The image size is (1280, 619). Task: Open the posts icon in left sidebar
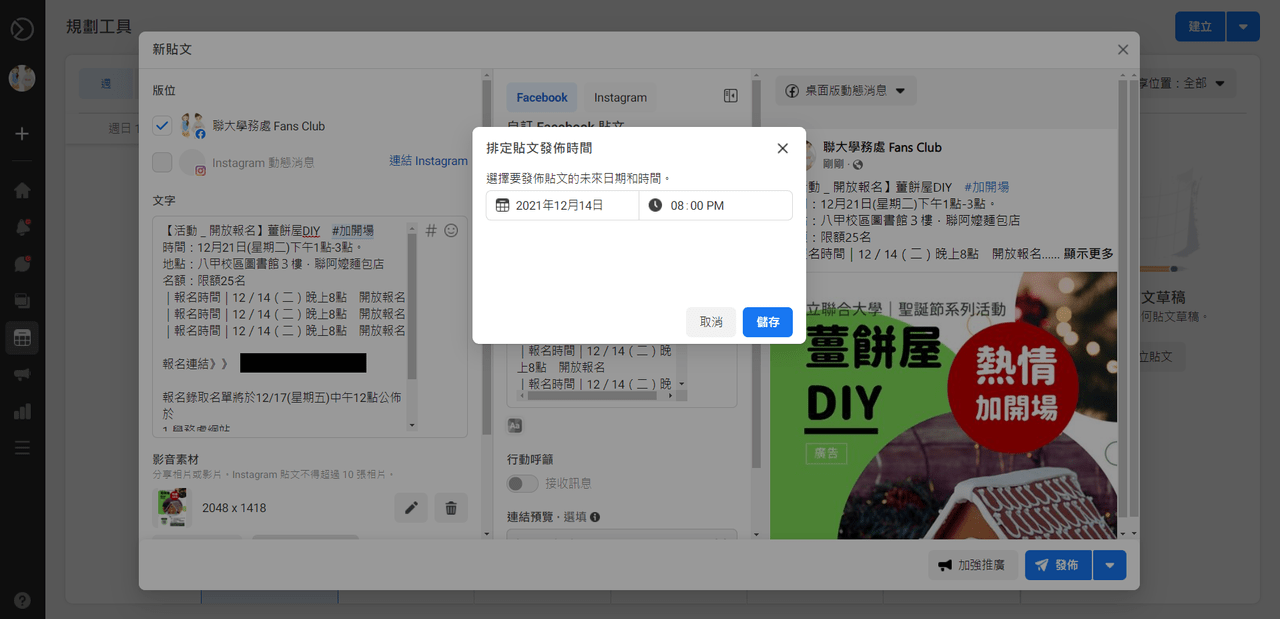(22, 301)
